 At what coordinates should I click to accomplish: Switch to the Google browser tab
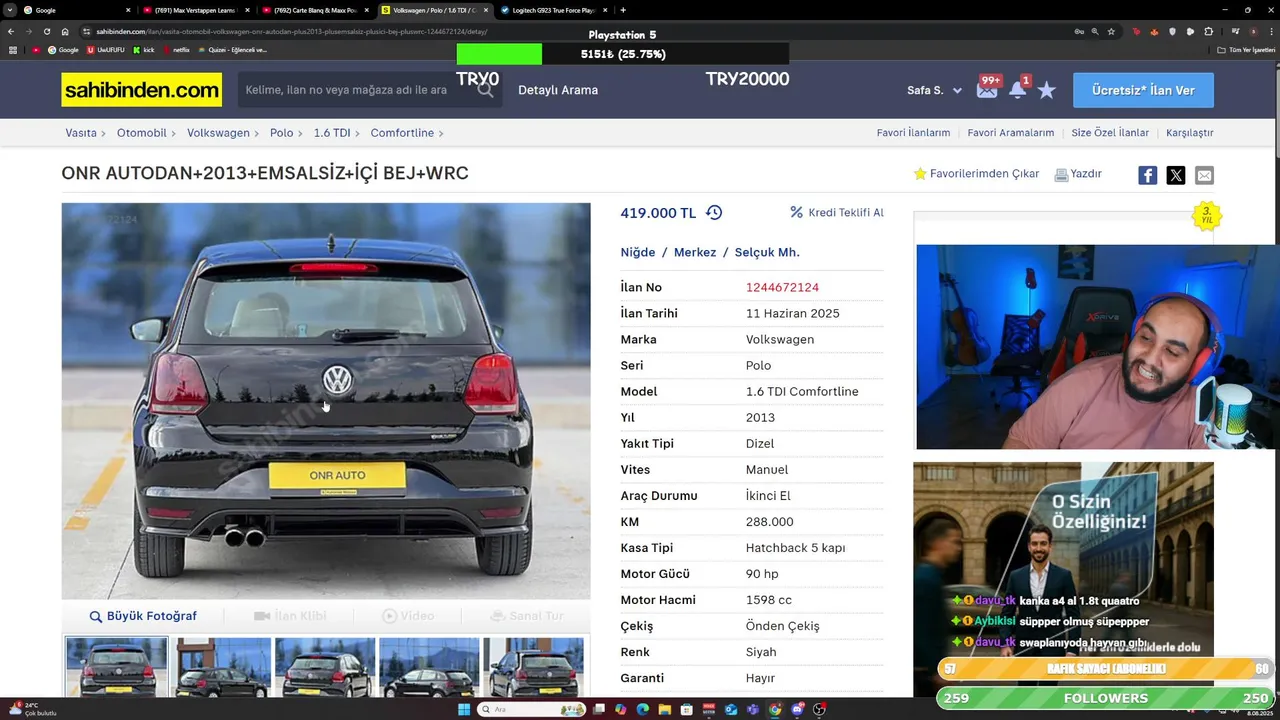78,10
